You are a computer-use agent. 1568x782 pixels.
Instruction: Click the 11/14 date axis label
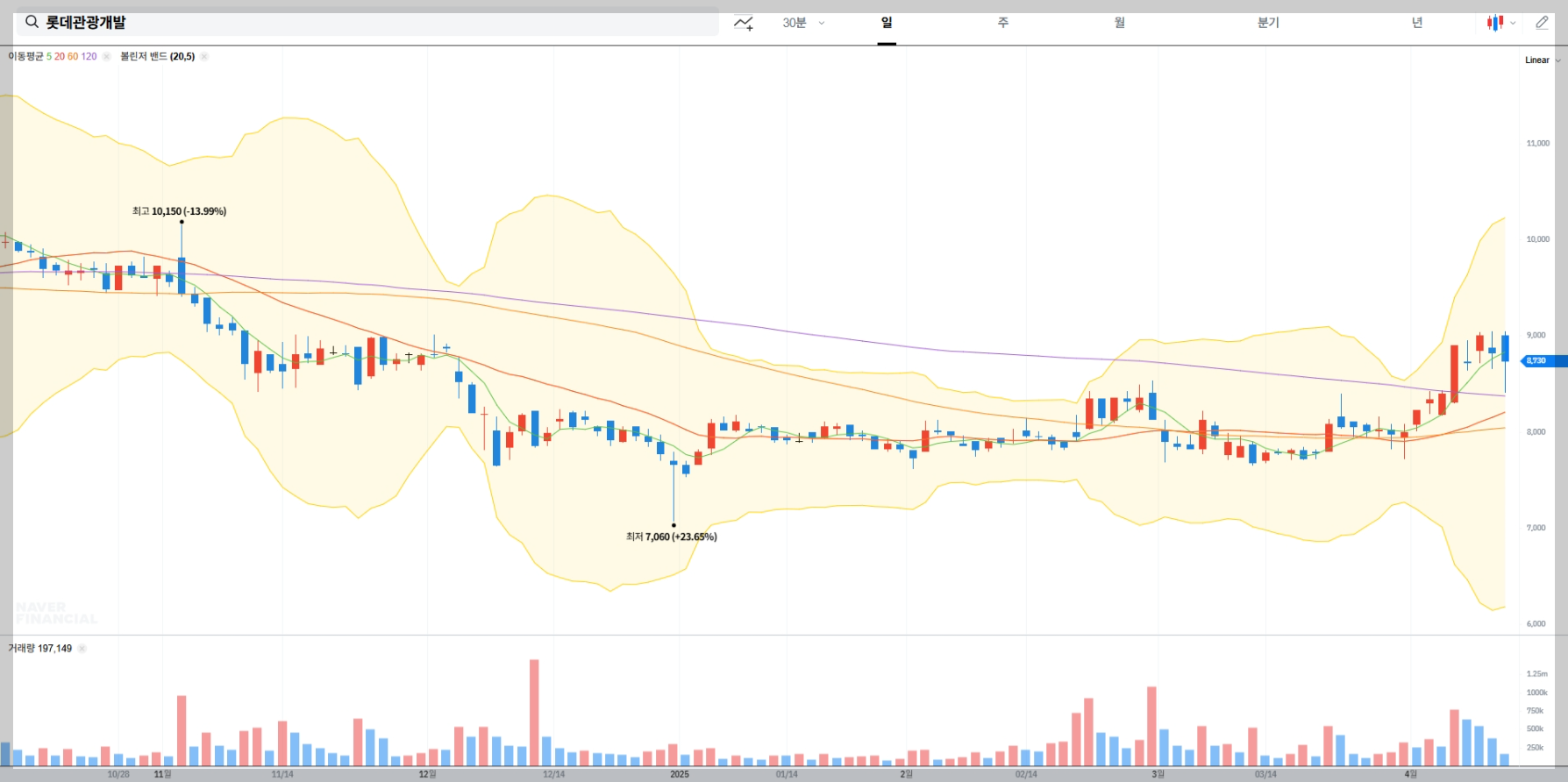(282, 774)
